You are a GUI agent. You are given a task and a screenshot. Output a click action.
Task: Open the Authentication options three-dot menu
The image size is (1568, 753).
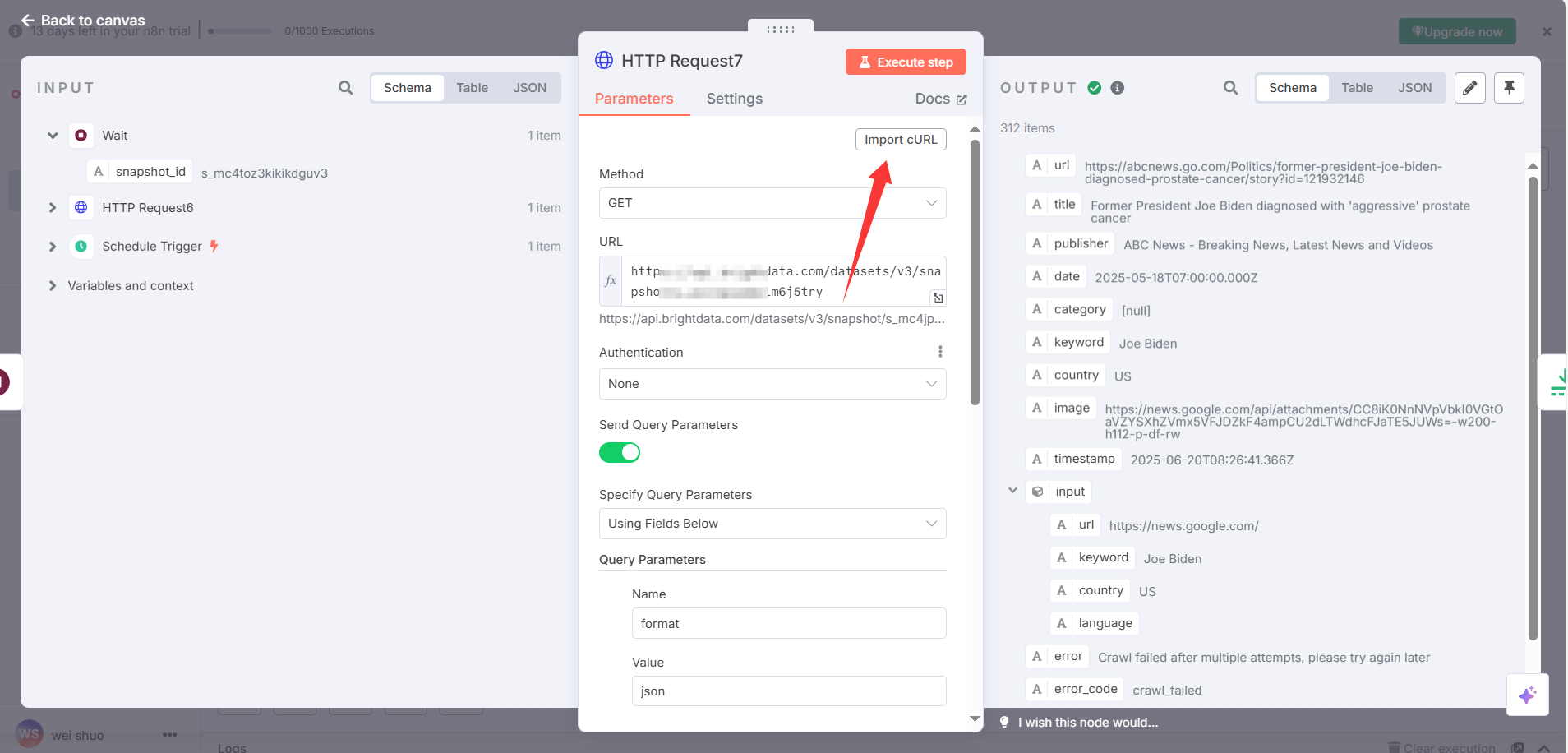point(940,352)
